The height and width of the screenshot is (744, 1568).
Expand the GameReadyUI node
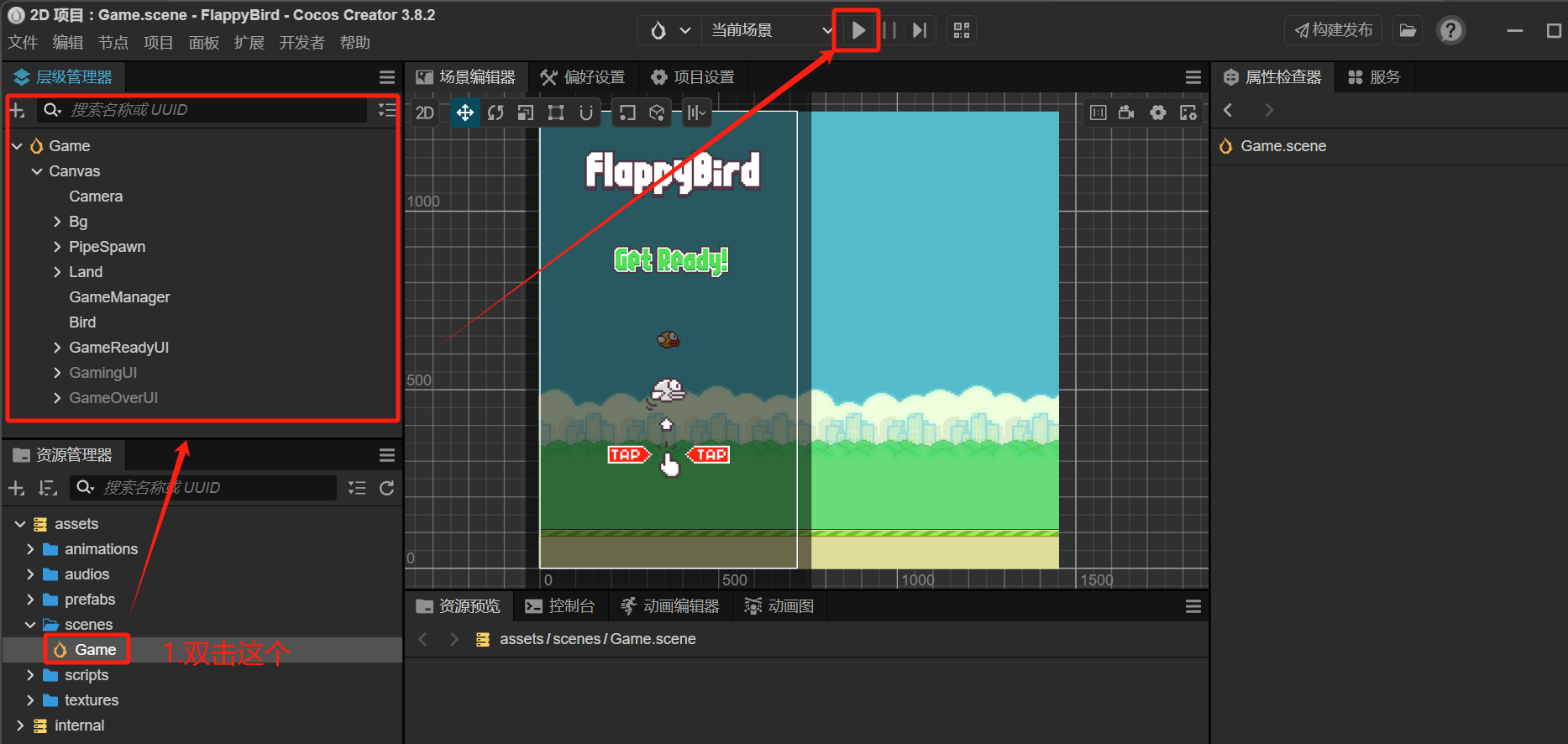pyautogui.click(x=57, y=348)
